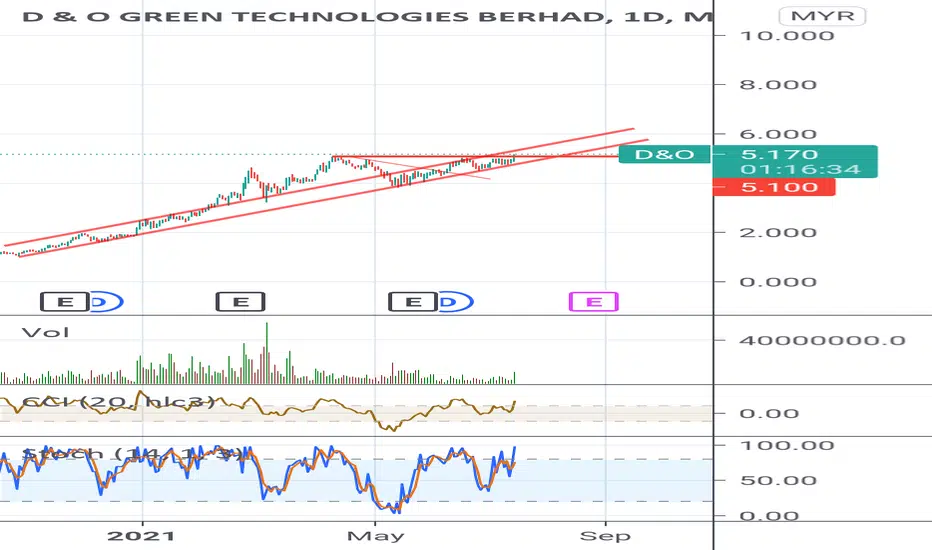The width and height of the screenshot is (932, 550).
Task: Click the 10.000 price scale value
Action: click(x=787, y=36)
